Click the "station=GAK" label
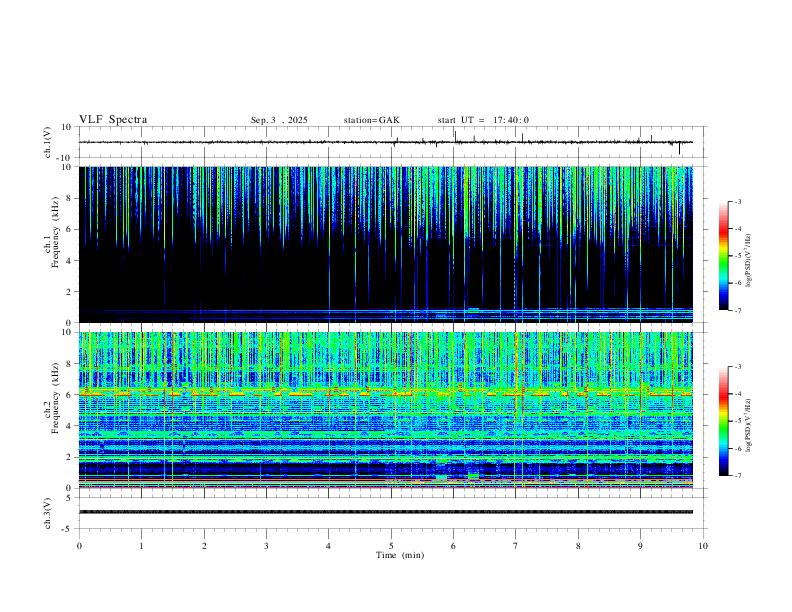The height and width of the screenshot is (612, 792). tap(371, 120)
